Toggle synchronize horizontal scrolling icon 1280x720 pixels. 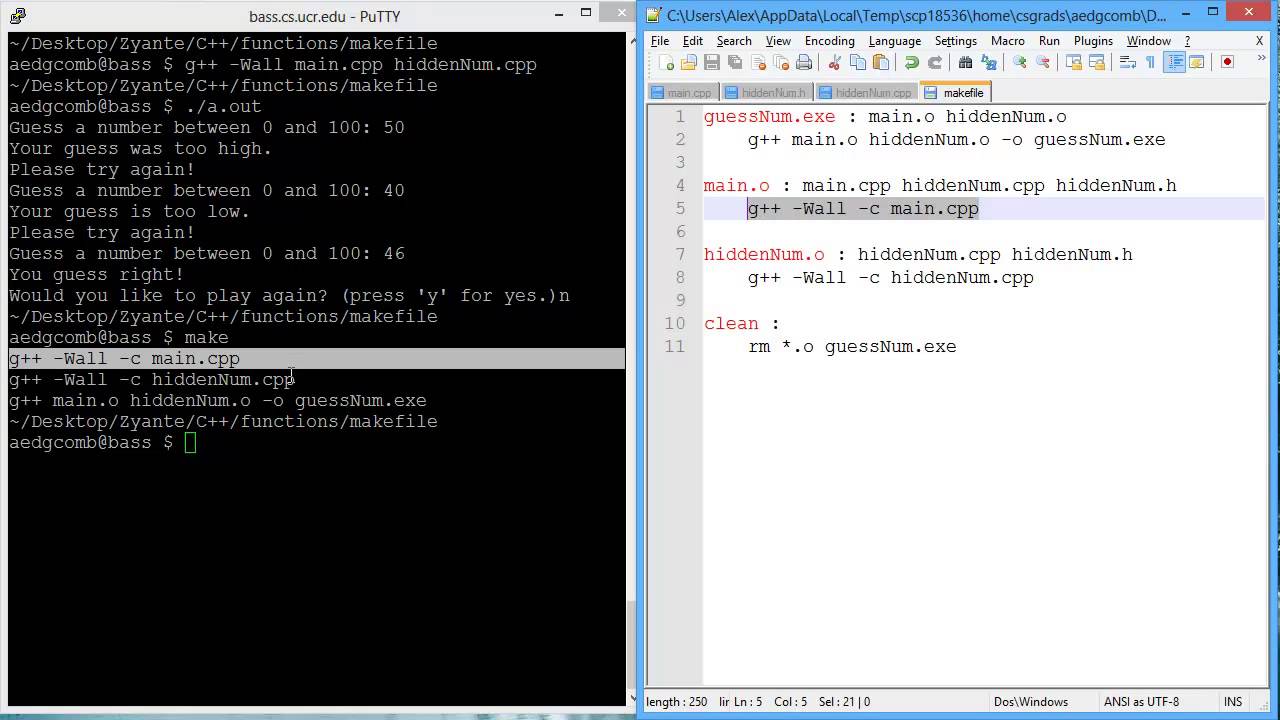pos(1096,62)
